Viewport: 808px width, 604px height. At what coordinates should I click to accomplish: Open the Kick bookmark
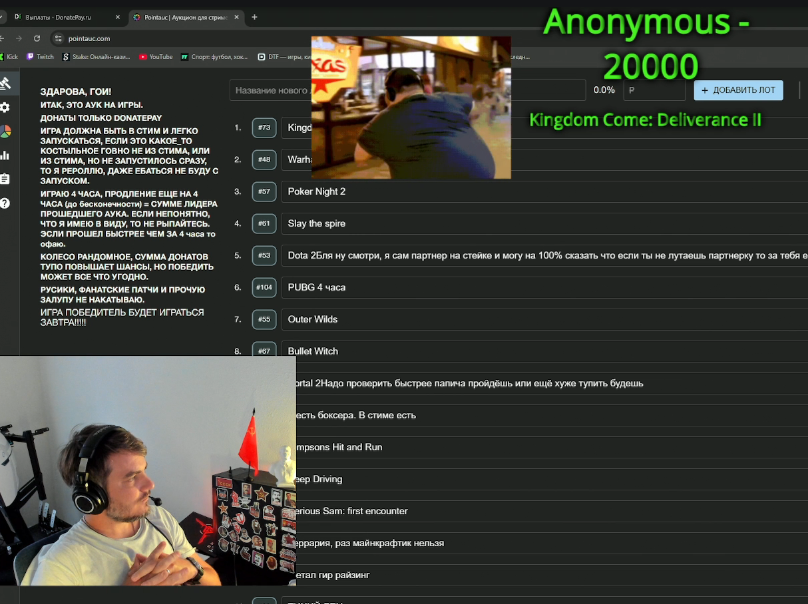coord(9,57)
